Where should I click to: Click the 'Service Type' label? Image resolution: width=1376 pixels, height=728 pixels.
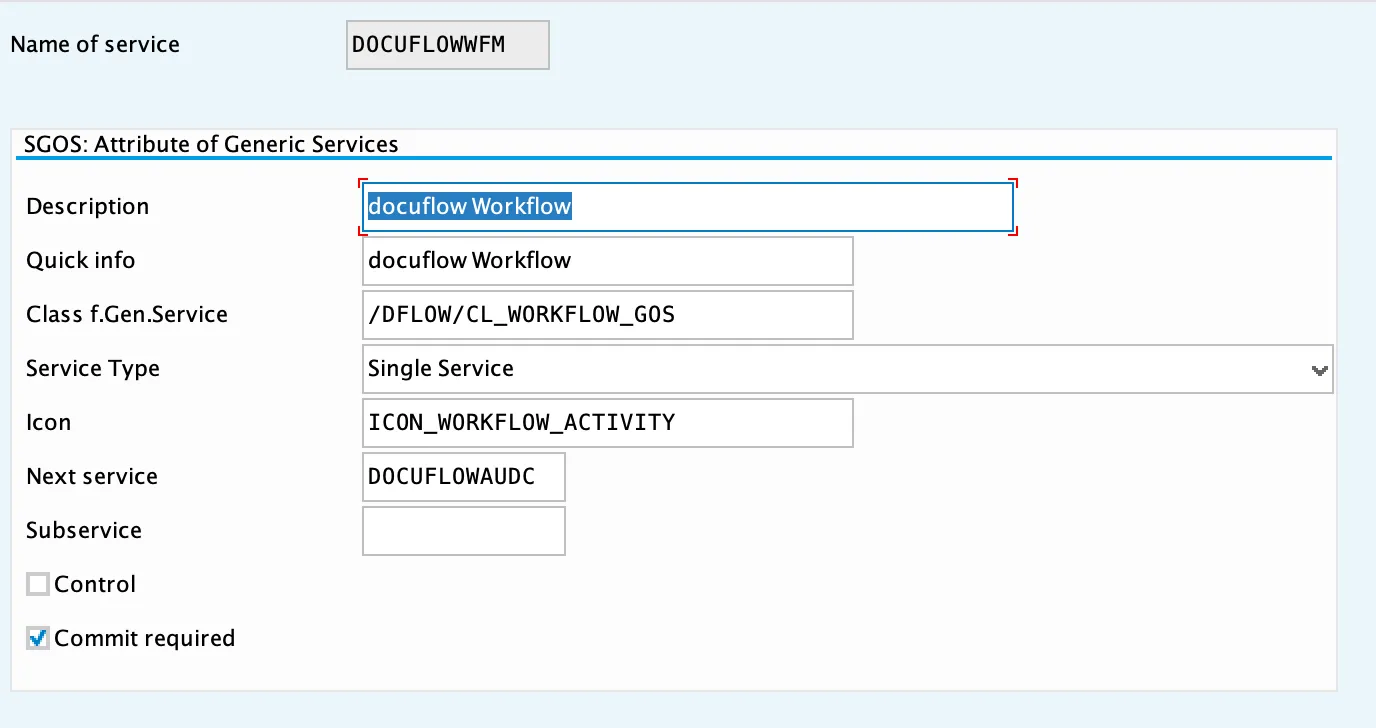93,369
